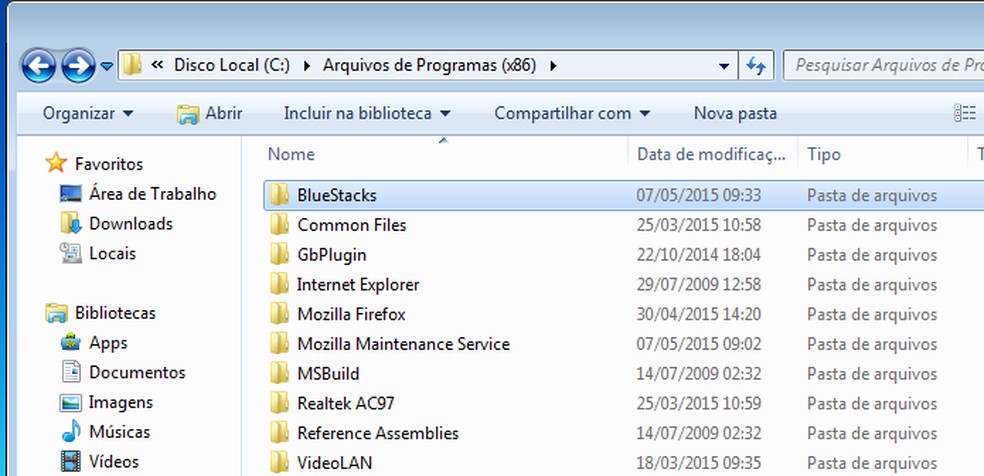The width and height of the screenshot is (984, 476).
Task: Select the Reference Assemblies folder name
Action: [378, 433]
